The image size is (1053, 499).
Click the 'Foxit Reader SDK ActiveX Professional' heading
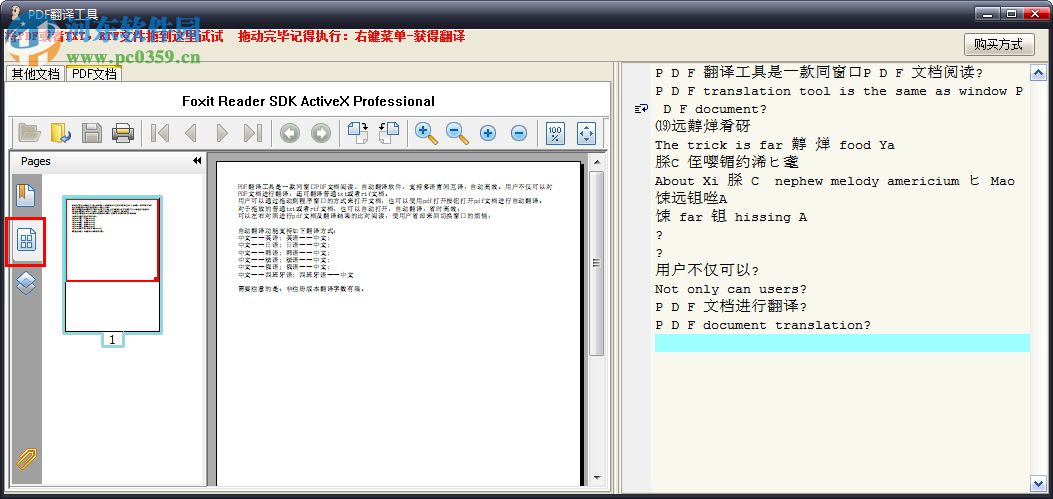(x=308, y=101)
